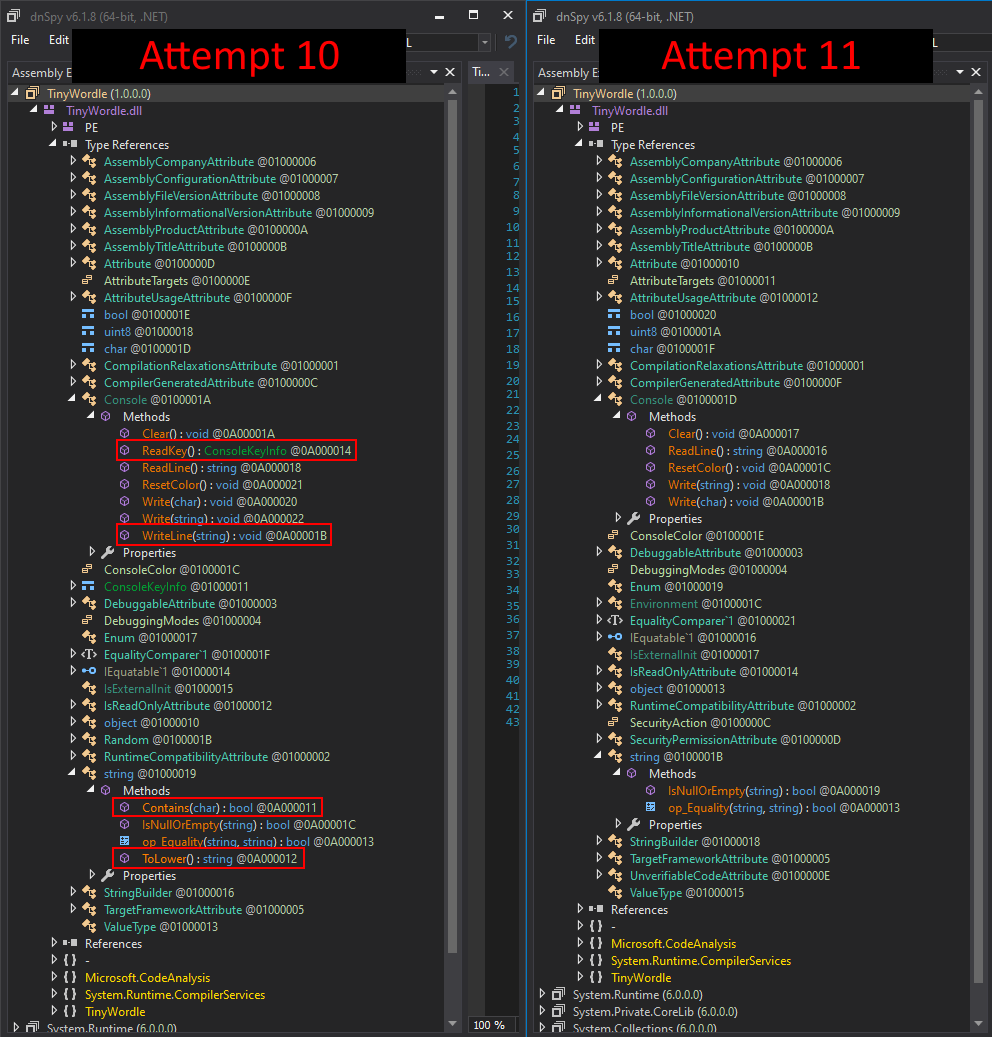Click the undo arrow in left toolbar
Image resolution: width=992 pixels, height=1037 pixels.
coord(511,42)
